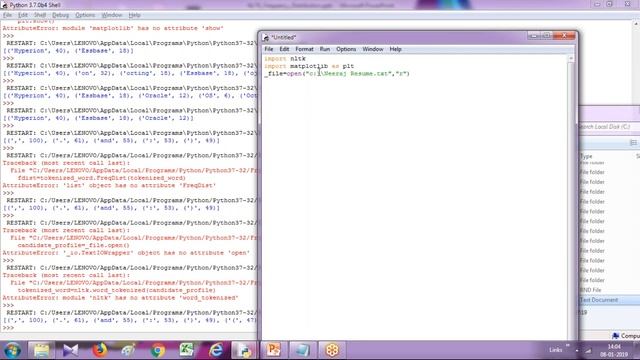Screen dimensions: 640x360
Task: Click the Explorer view options icon
Action: point(633,142)
